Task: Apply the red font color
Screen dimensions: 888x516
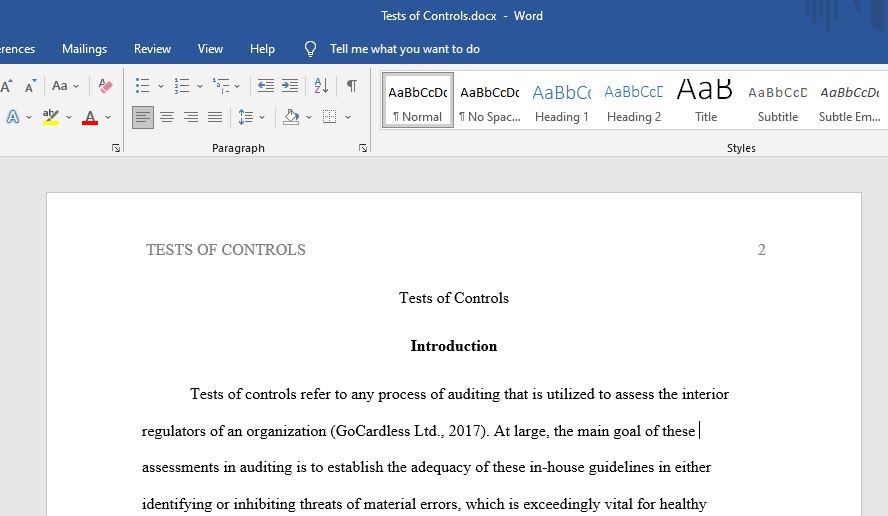Action: point(90,117)
